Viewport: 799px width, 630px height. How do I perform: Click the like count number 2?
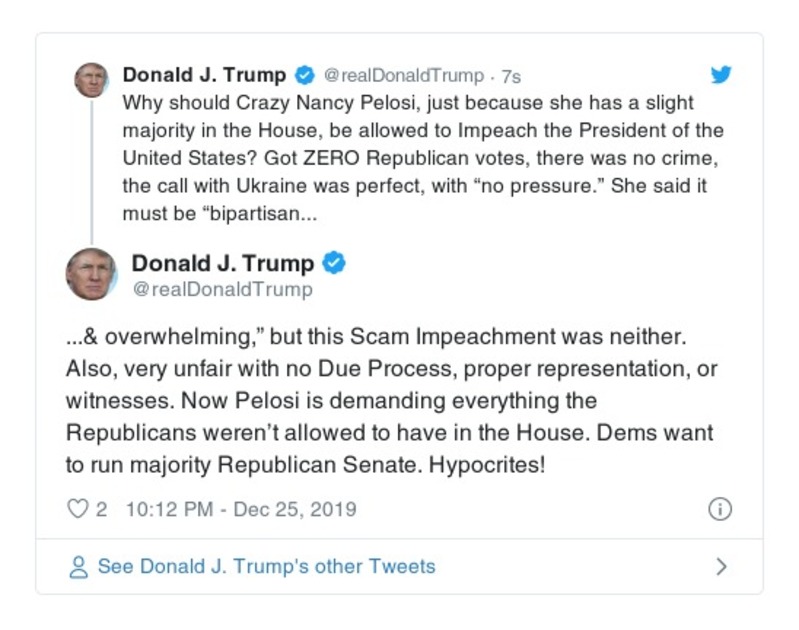(x=101, y=509)
